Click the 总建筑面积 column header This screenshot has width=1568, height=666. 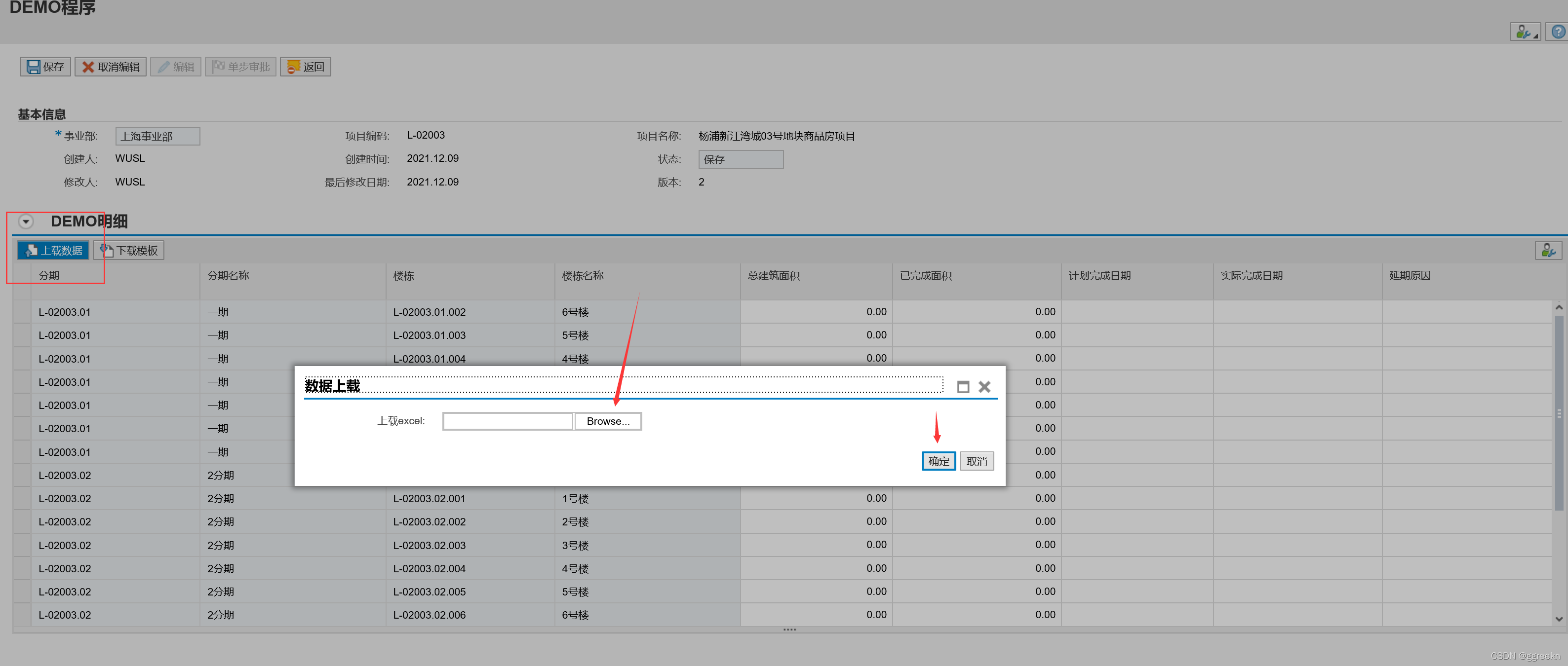816,281
